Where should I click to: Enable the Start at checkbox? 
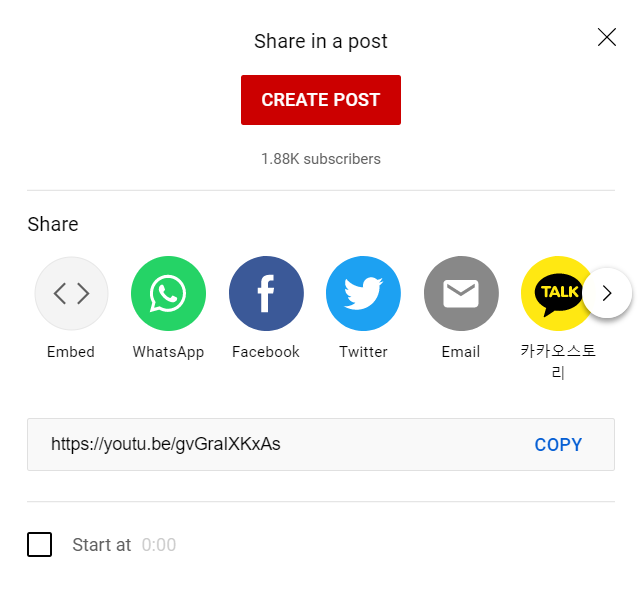(39, 544)
